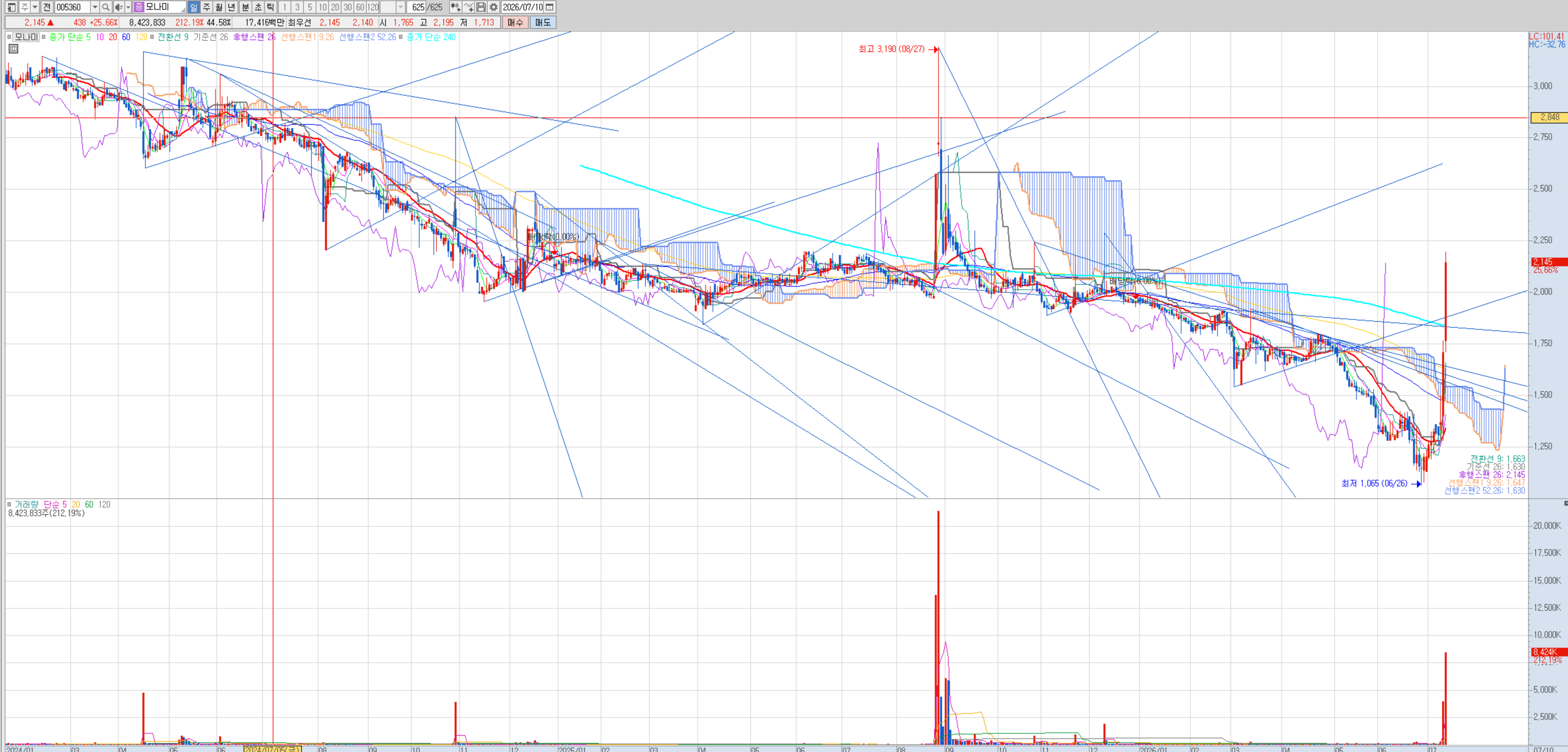
Task: Click the bar count field showing 625
Action: pyautogui.click(x=416, y=7)
